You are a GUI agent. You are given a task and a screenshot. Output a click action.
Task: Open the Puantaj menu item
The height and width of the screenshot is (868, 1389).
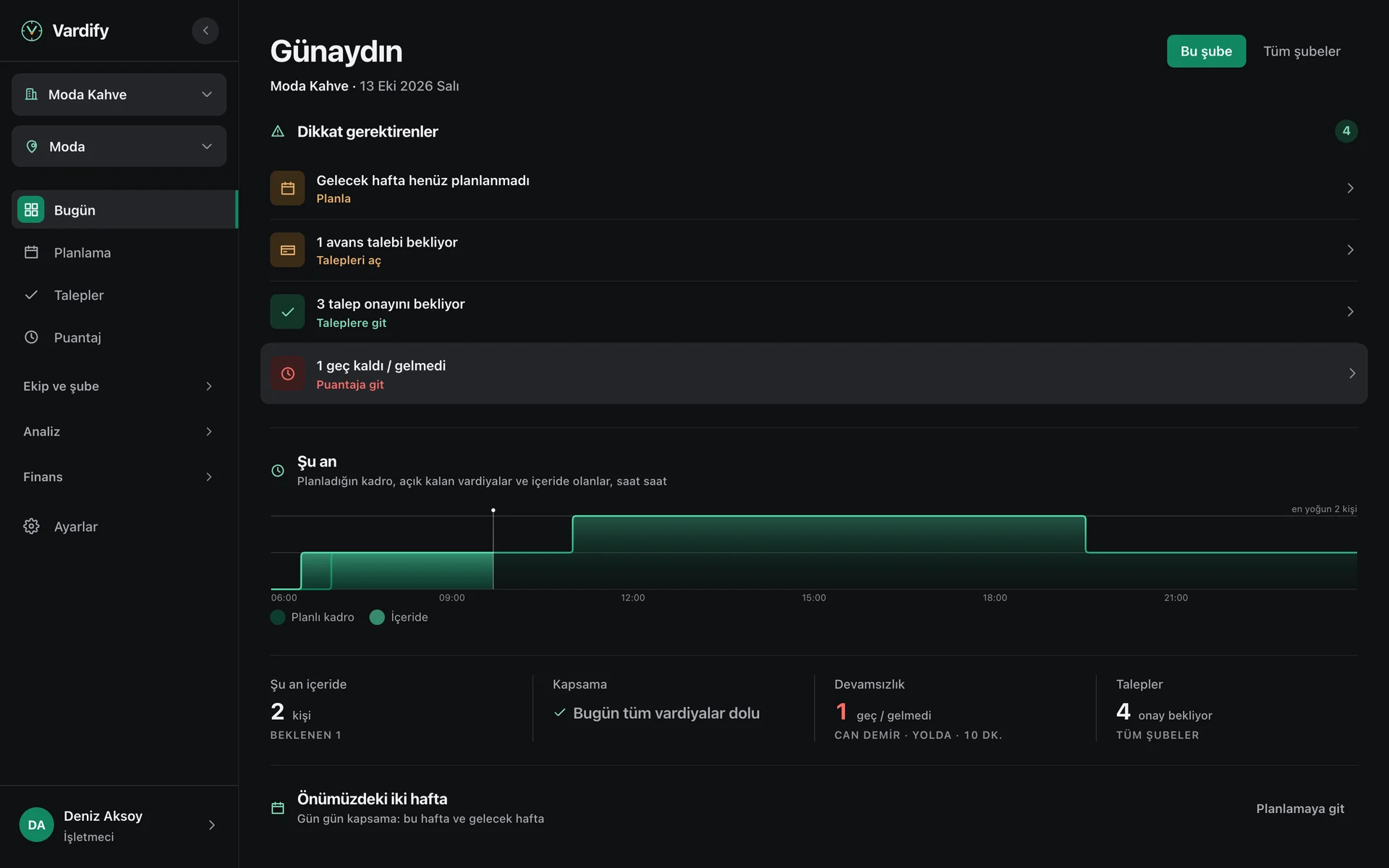[x=119, y=337]
